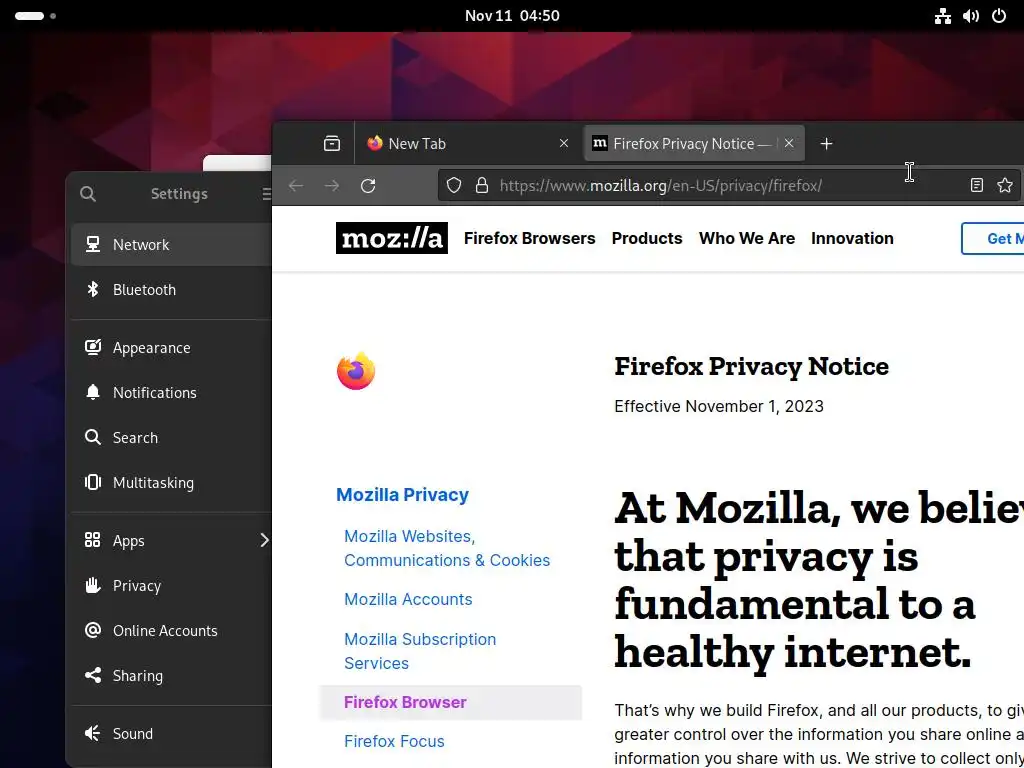This screenshot has width=1024, height=768.
Task: Open the Firefox Focus link
Action: [394, 741]
